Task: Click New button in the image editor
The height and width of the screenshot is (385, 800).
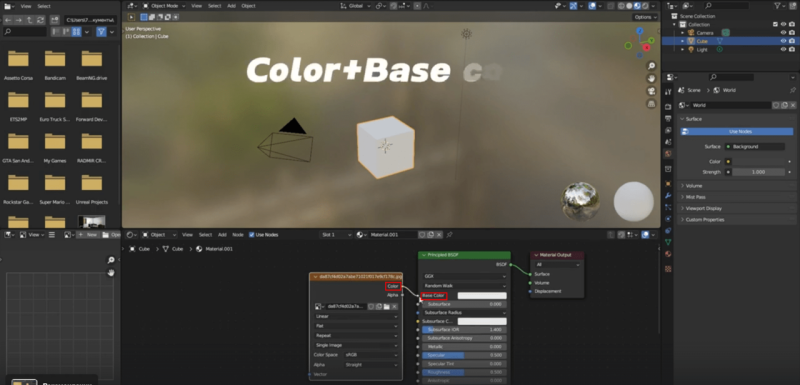Action: coord(88,235)
